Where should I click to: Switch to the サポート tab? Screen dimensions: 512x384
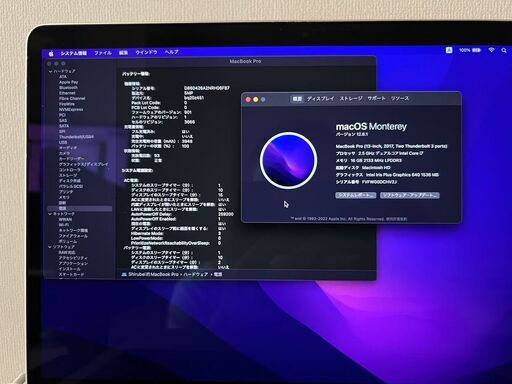click(x=376, y=98)
